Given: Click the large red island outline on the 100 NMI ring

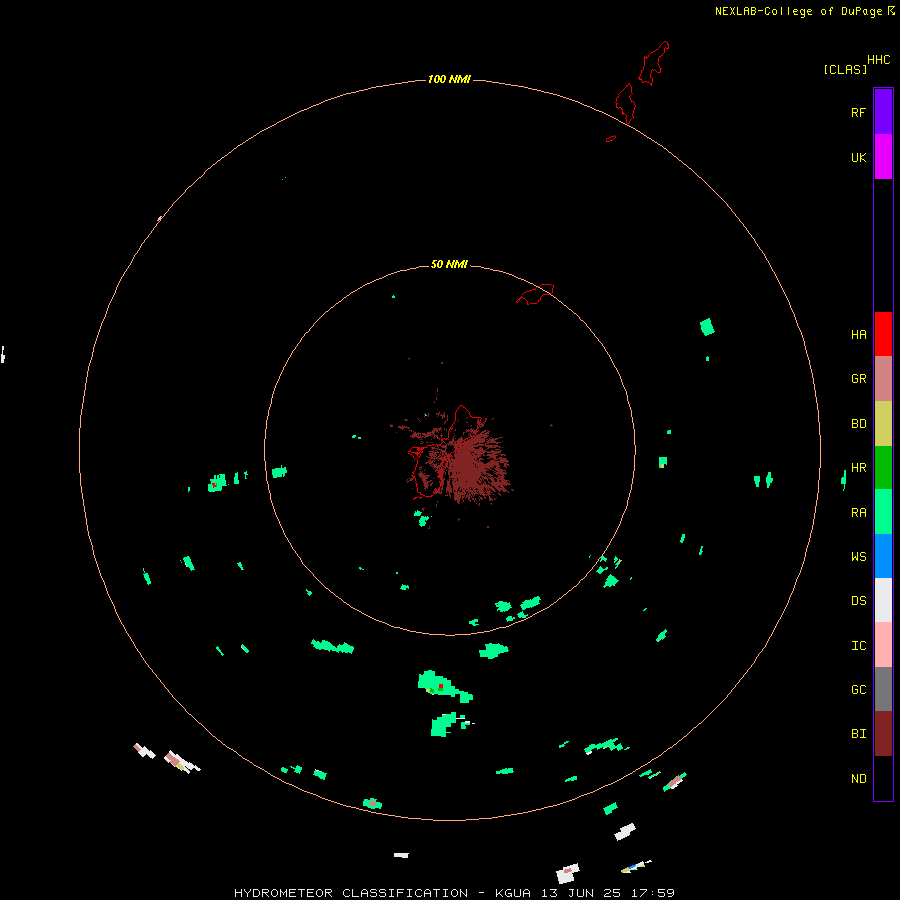Looking at the screenshot, I should coord(625,104).
